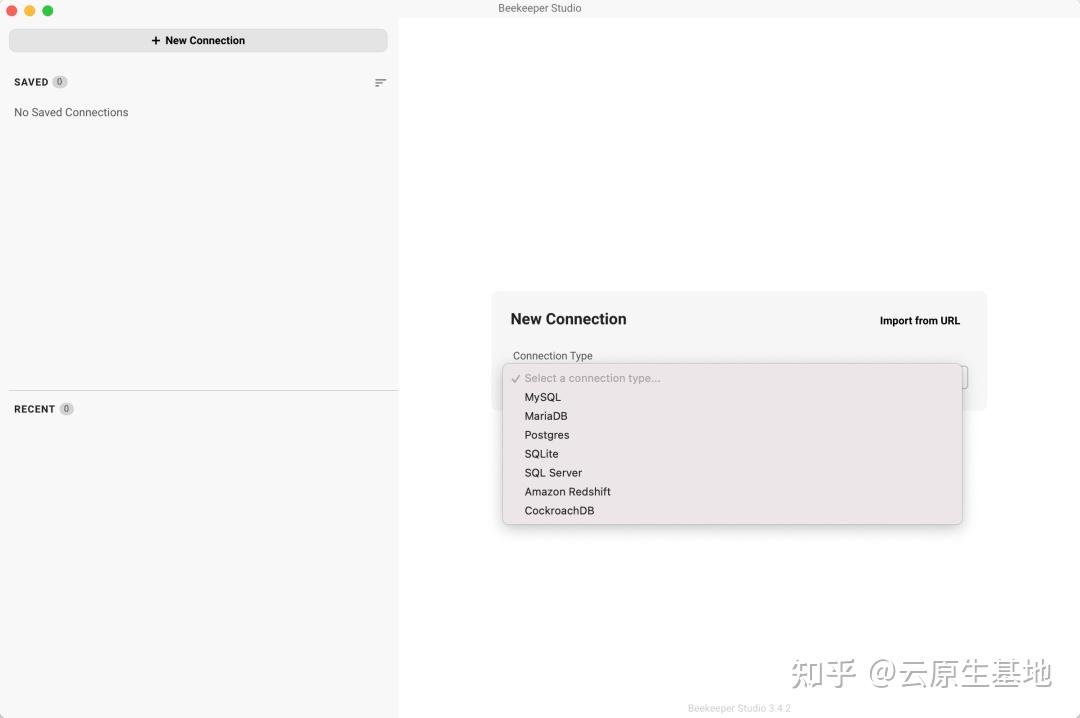This screenshot has width=1080, height=718.
Task: Click the plus icon on New Connection
Action: coord(155,41)
